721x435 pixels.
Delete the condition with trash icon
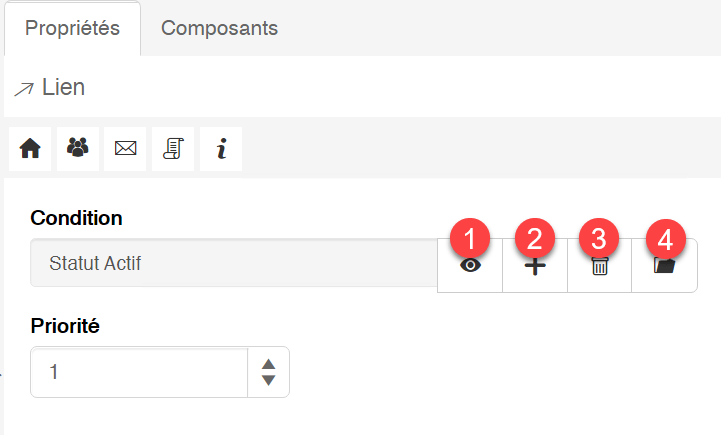599,267
